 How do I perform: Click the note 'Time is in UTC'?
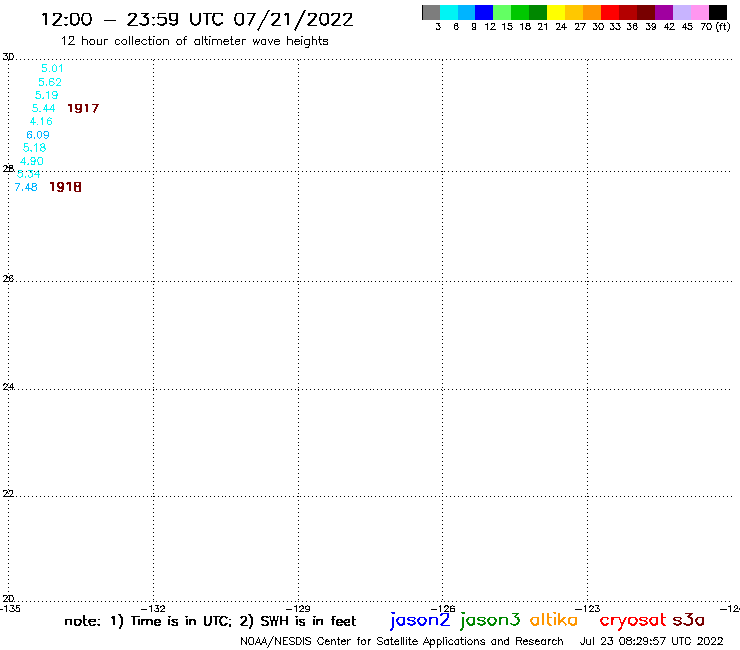(181, 621)
